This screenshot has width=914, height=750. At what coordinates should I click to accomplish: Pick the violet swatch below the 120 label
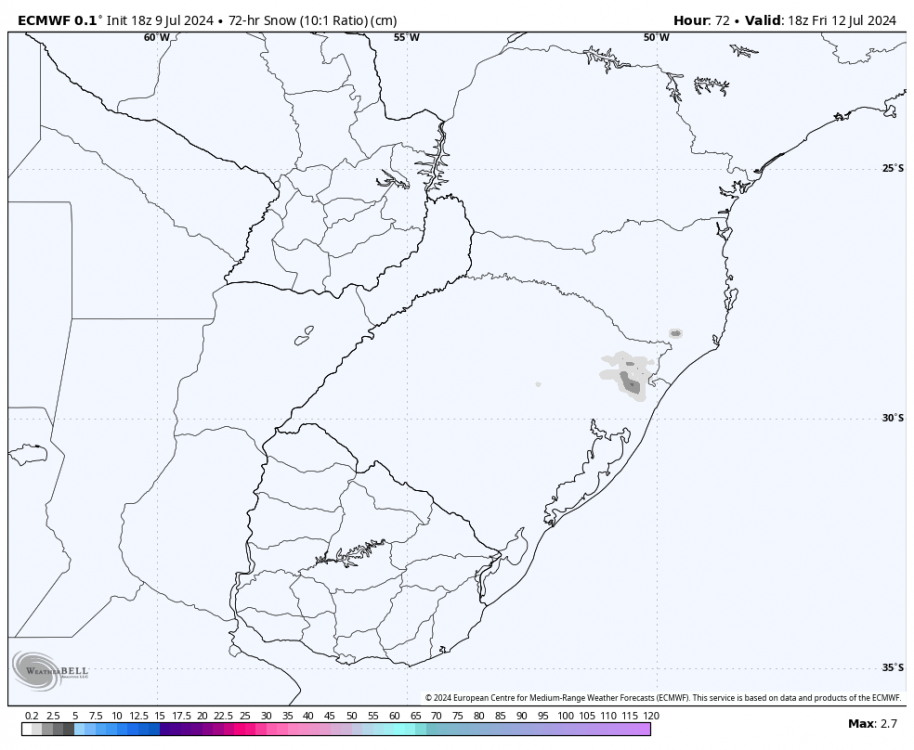645,730
